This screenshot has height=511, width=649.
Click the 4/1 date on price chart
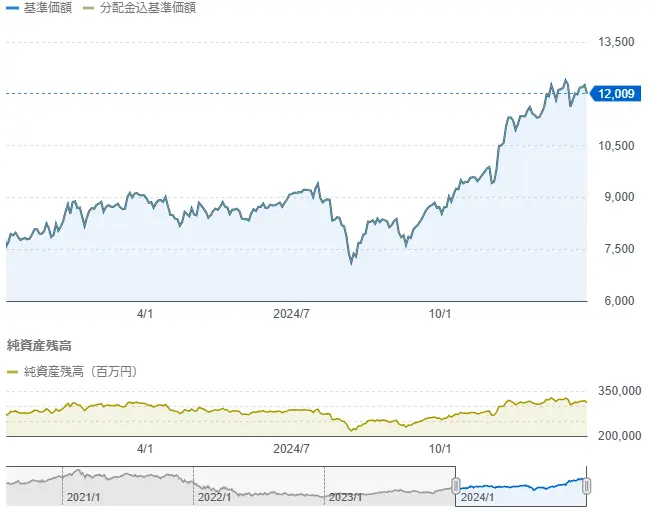click(x=145, y=314)
